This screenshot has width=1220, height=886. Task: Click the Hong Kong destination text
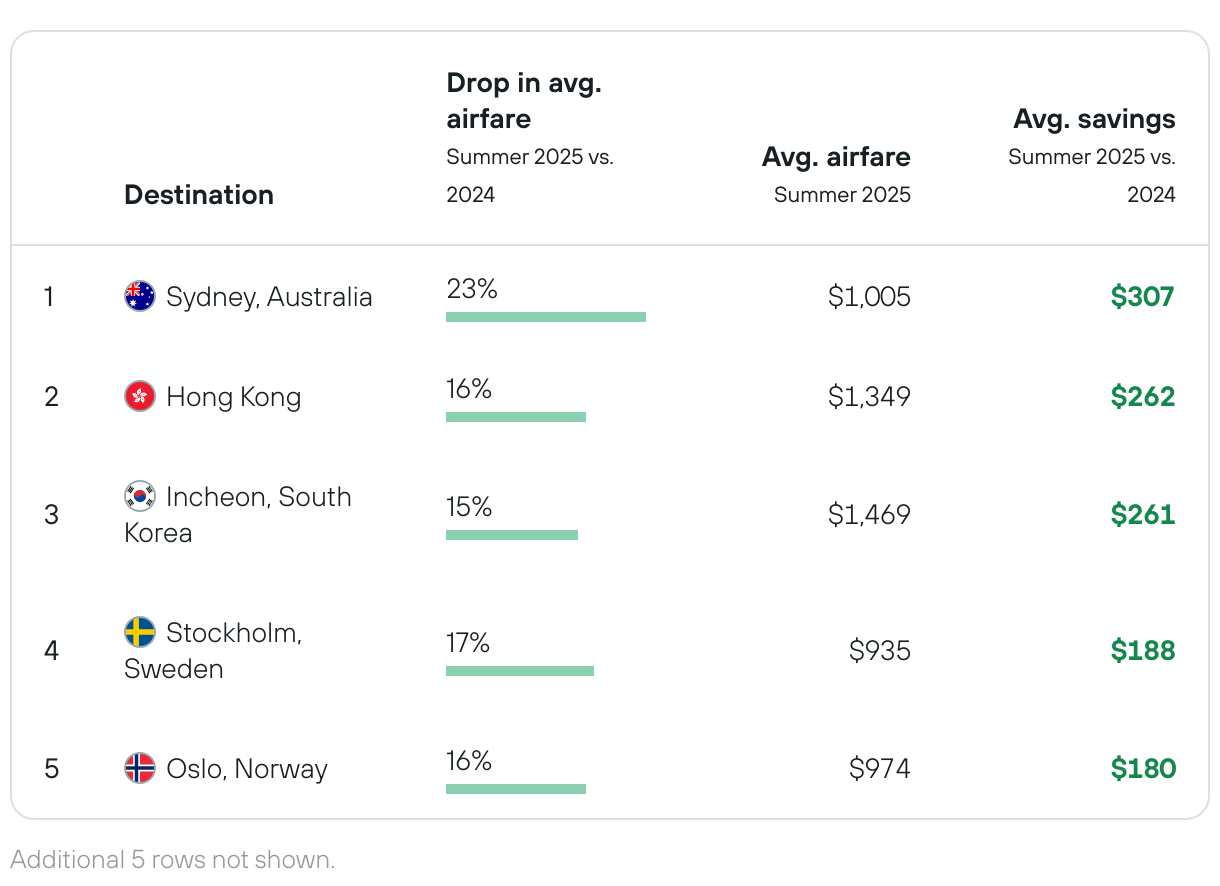tap(233, 397)
